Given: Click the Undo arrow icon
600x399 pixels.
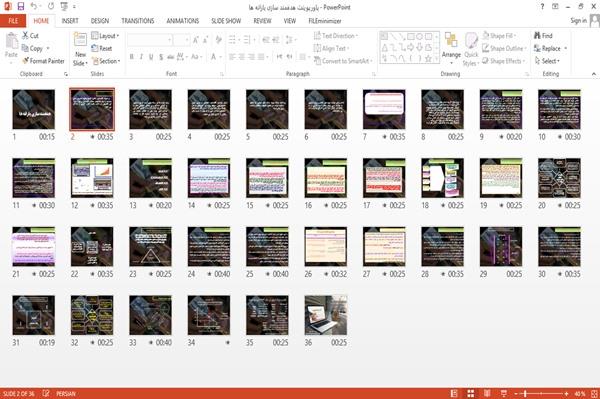Looking at the screenshot, I should [34, 6].
